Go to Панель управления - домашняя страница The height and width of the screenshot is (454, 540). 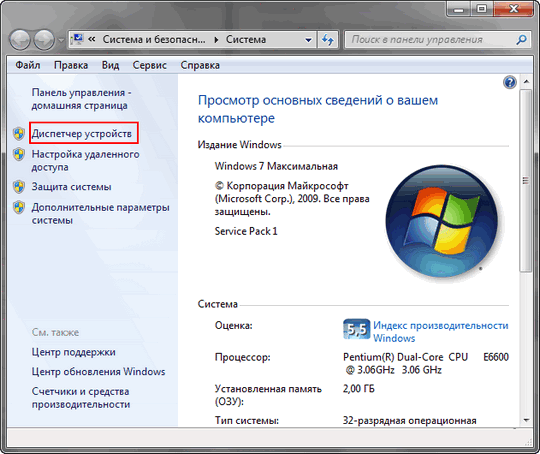pyautogui.click(x=82, y=99)
